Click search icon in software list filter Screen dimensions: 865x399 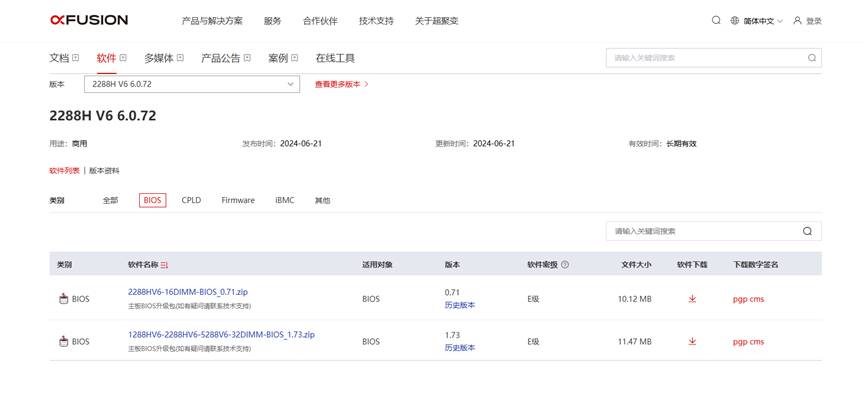(x=807, y=231)
